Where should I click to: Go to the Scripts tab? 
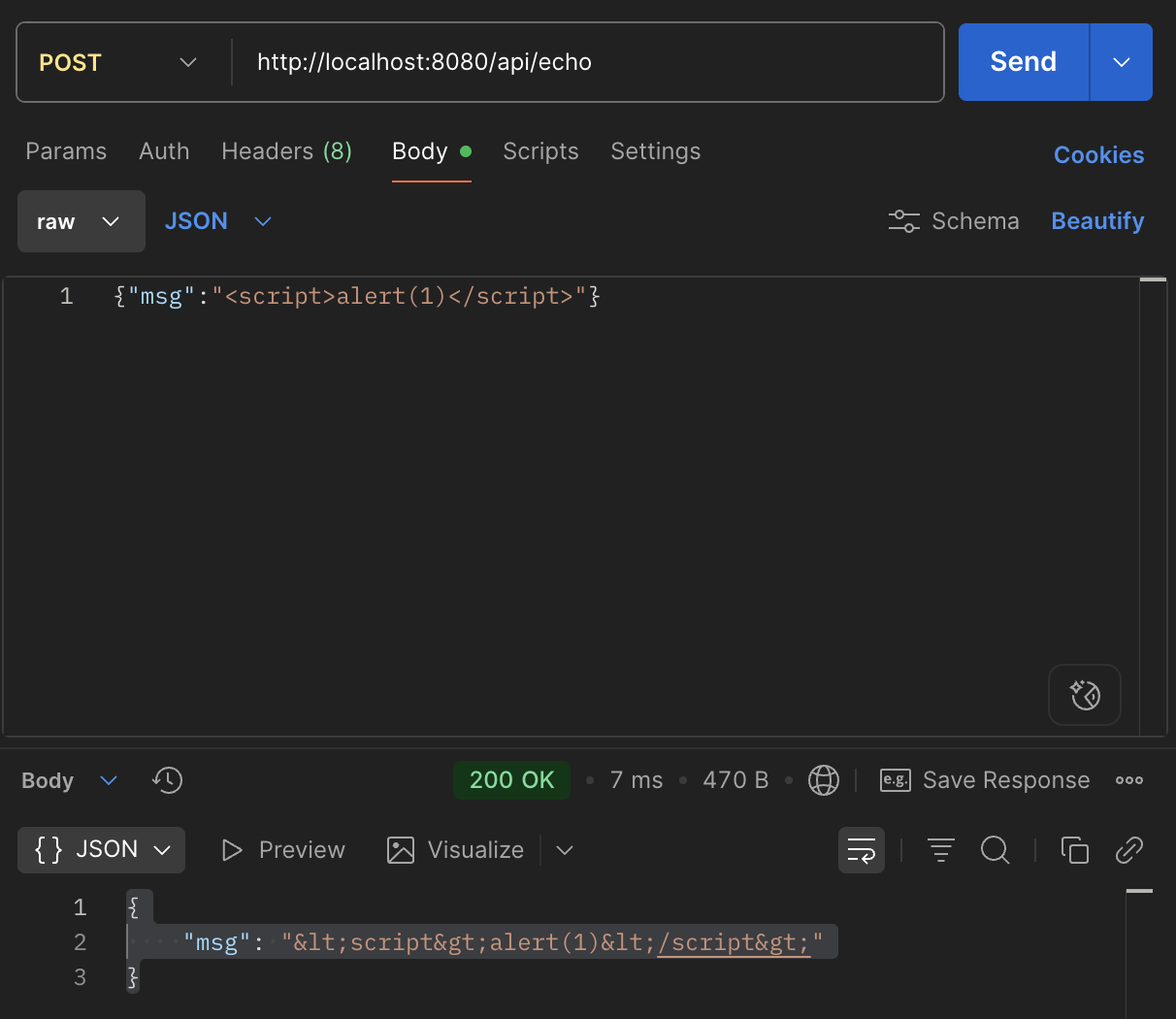(540, 151)
